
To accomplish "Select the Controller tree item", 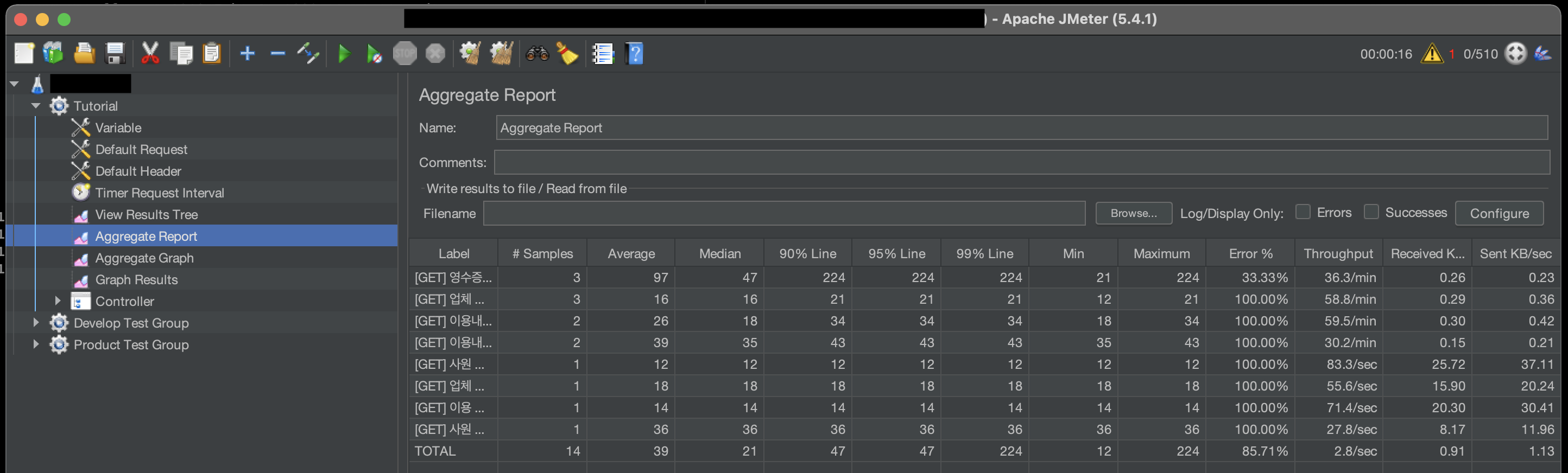I will [x=124, y=301].
